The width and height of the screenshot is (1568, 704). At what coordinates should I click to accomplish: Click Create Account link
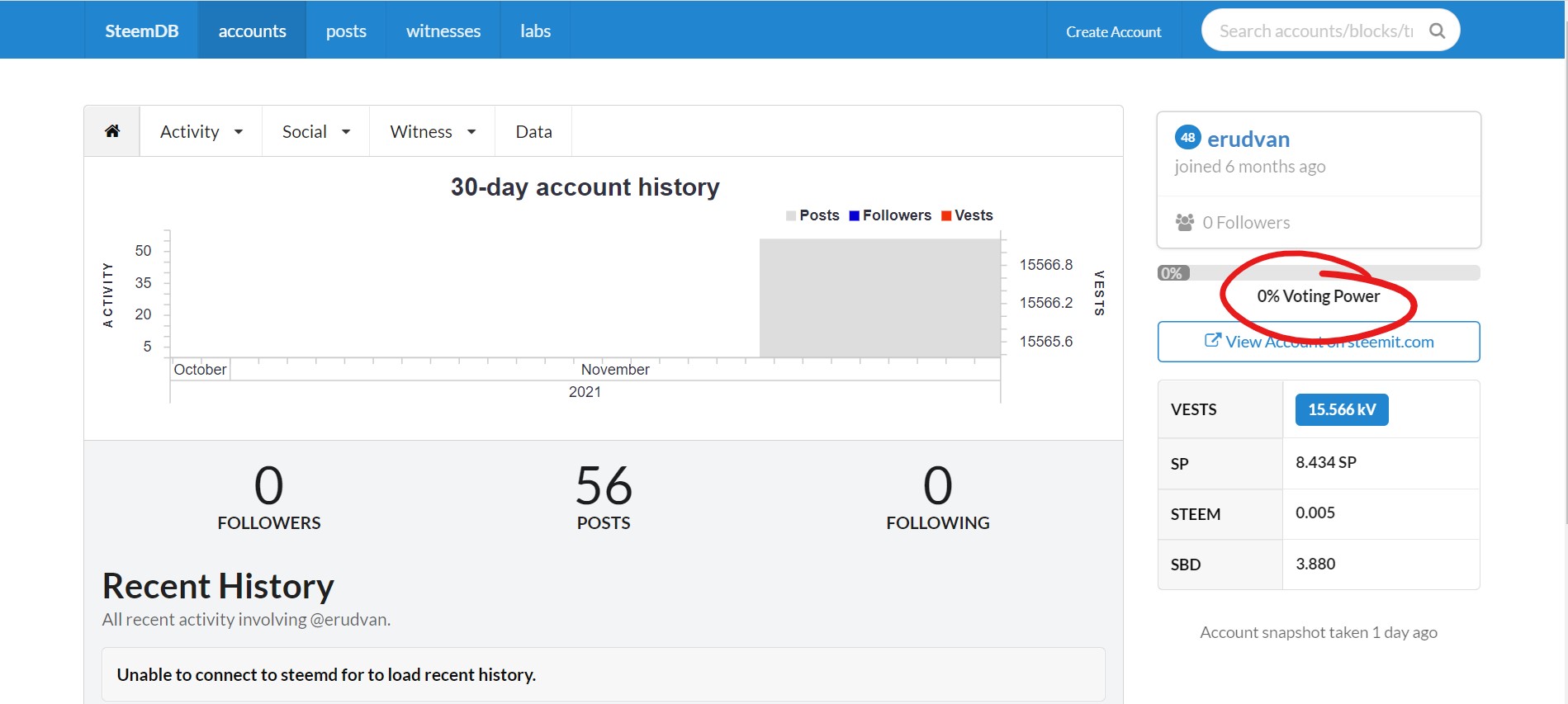coord(1113,31)
